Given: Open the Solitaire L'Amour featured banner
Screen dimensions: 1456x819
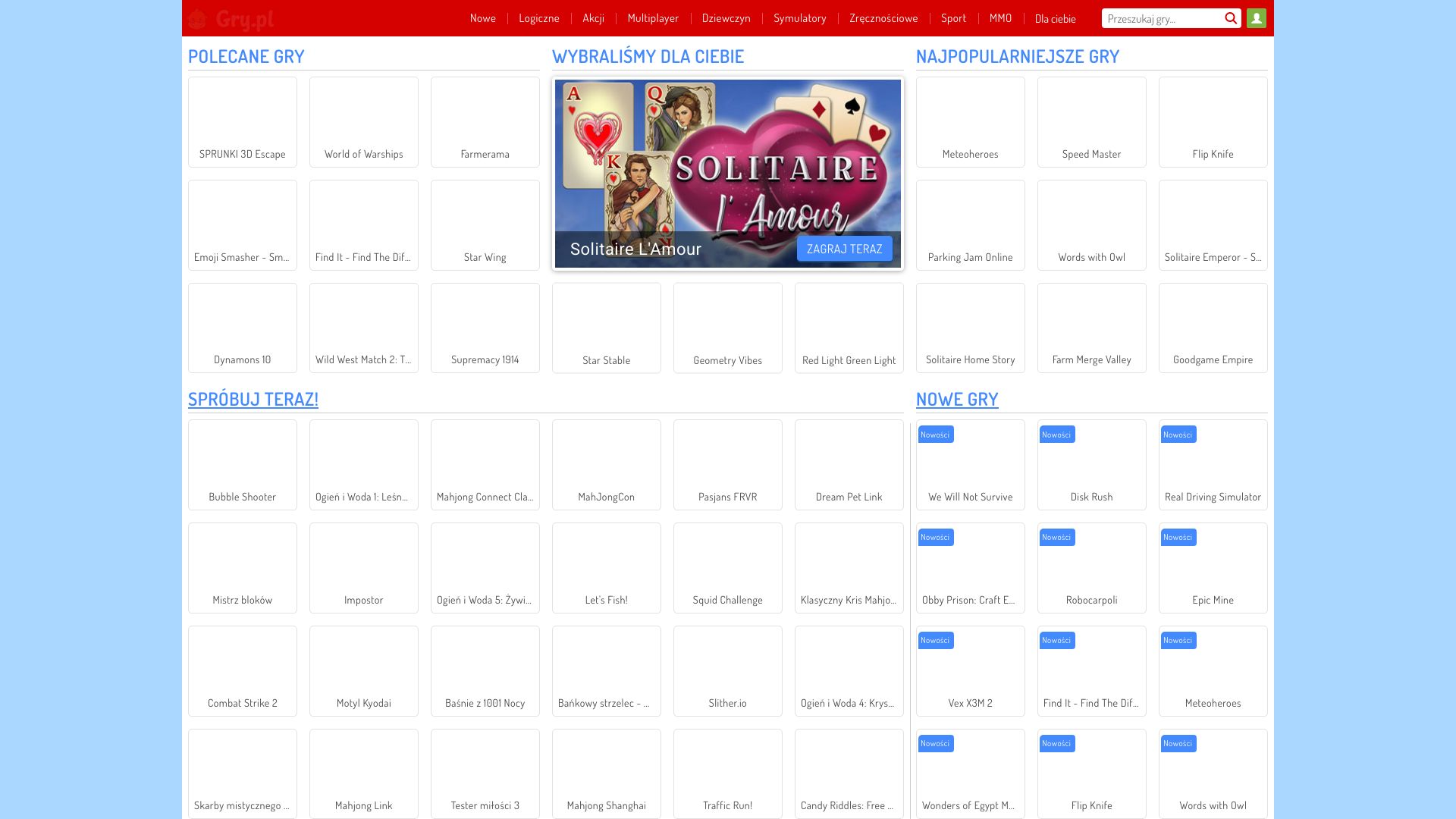Looking at the screenshot, I should [728, 174].
